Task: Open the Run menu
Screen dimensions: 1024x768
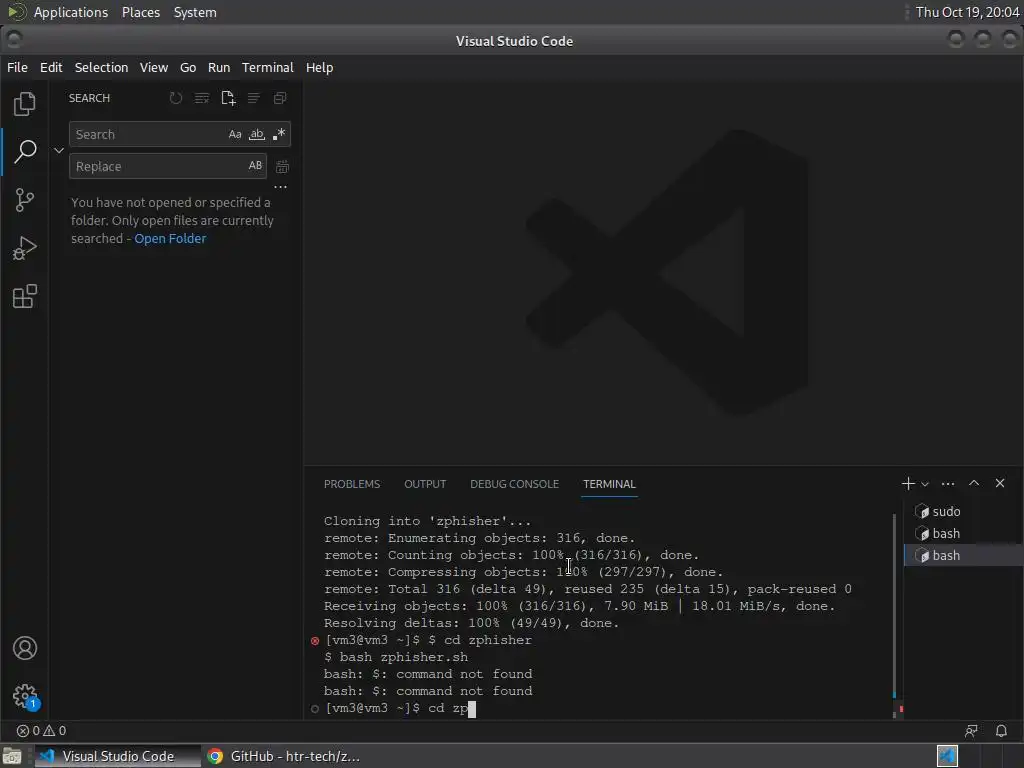Action: (x=219, y=67)
